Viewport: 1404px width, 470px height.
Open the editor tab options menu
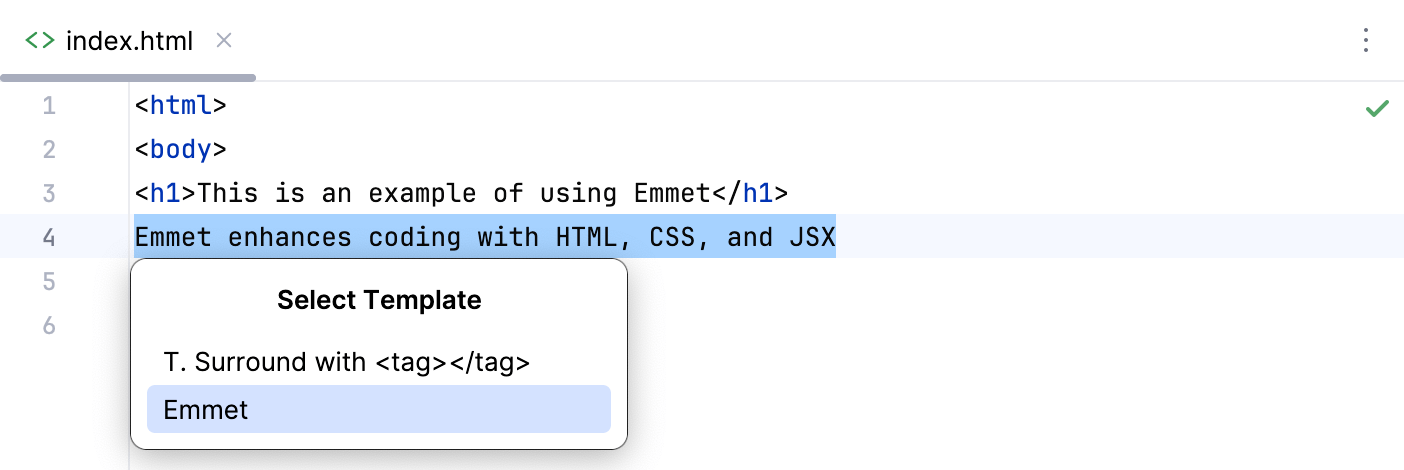[x=1366, y=41]
